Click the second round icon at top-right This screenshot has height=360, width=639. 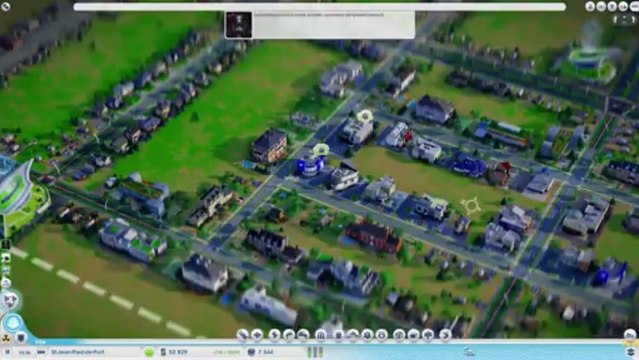click(601, 6)
